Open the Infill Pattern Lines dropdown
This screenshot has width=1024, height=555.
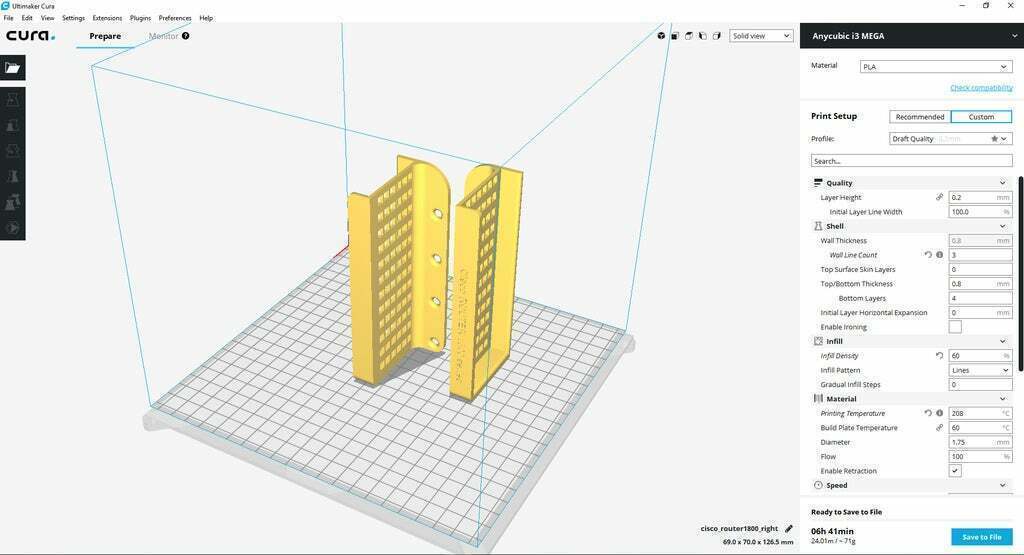pyautogui.click(x=980, y=370)
